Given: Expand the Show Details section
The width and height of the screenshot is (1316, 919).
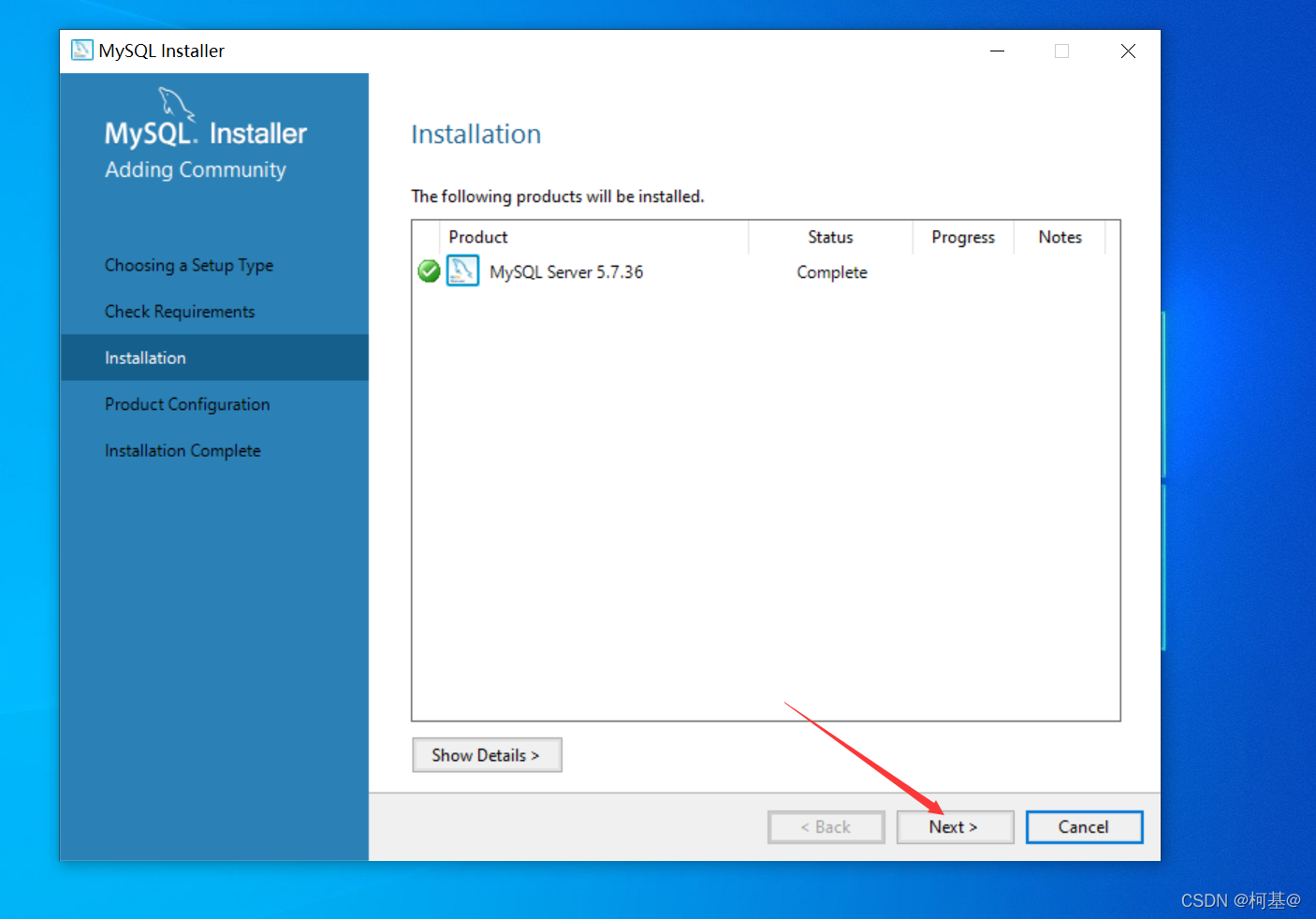Looking at the screenshot, I should coord(487,755).
